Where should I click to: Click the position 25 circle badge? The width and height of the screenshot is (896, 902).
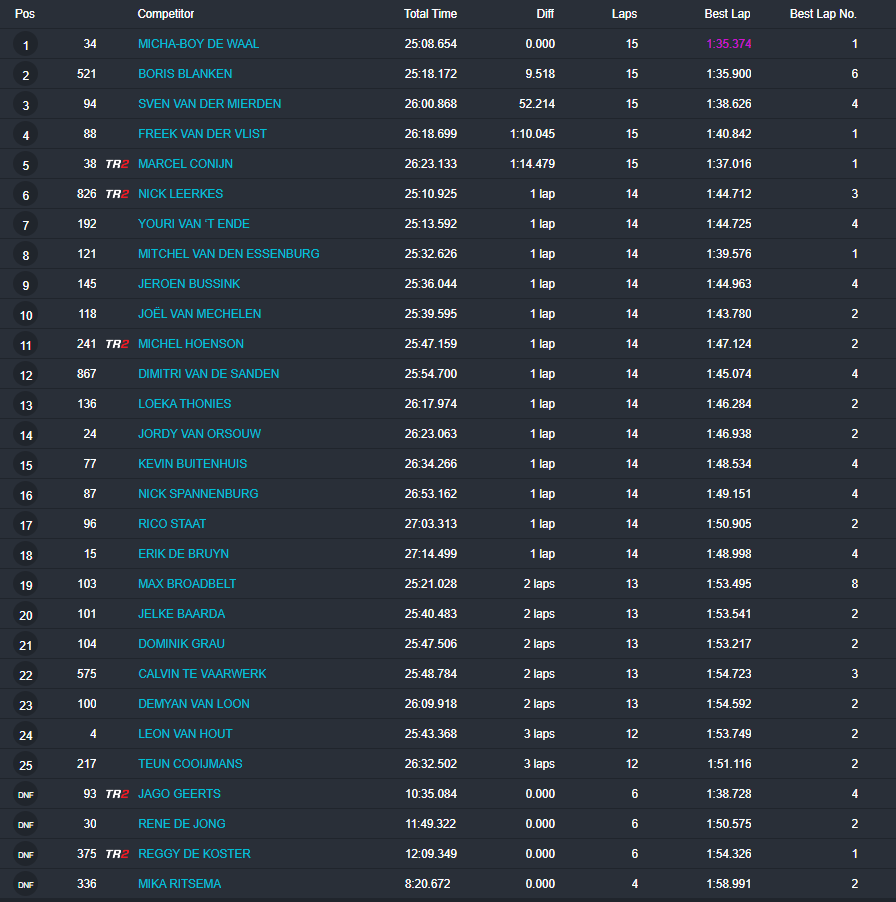tap(26, 765)
